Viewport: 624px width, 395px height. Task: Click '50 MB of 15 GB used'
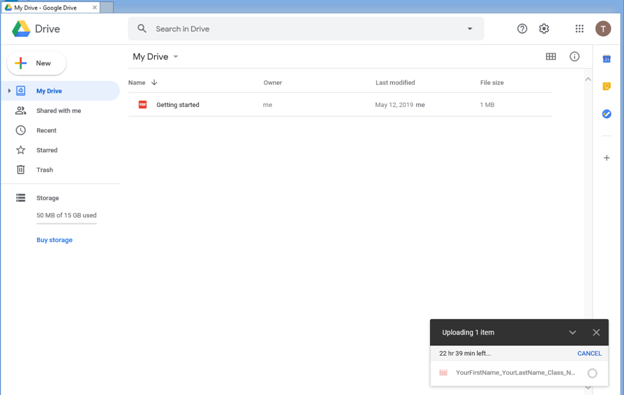pyautogui.click(x=66, y=215)
